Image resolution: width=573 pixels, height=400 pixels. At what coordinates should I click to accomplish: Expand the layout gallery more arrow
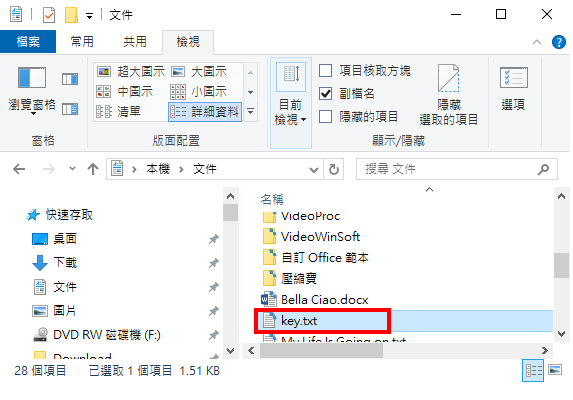coord(251,111)
